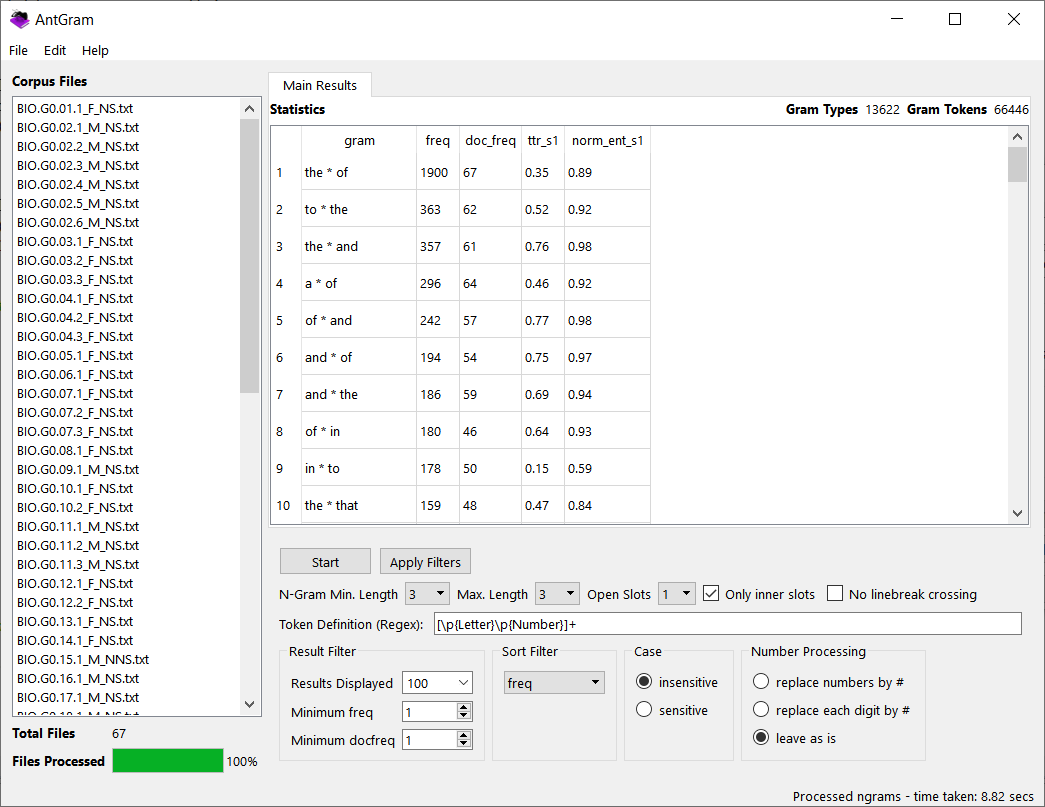Open Results Displayed combo box
Screen dimensions: 1045x807
pos(437,683)
